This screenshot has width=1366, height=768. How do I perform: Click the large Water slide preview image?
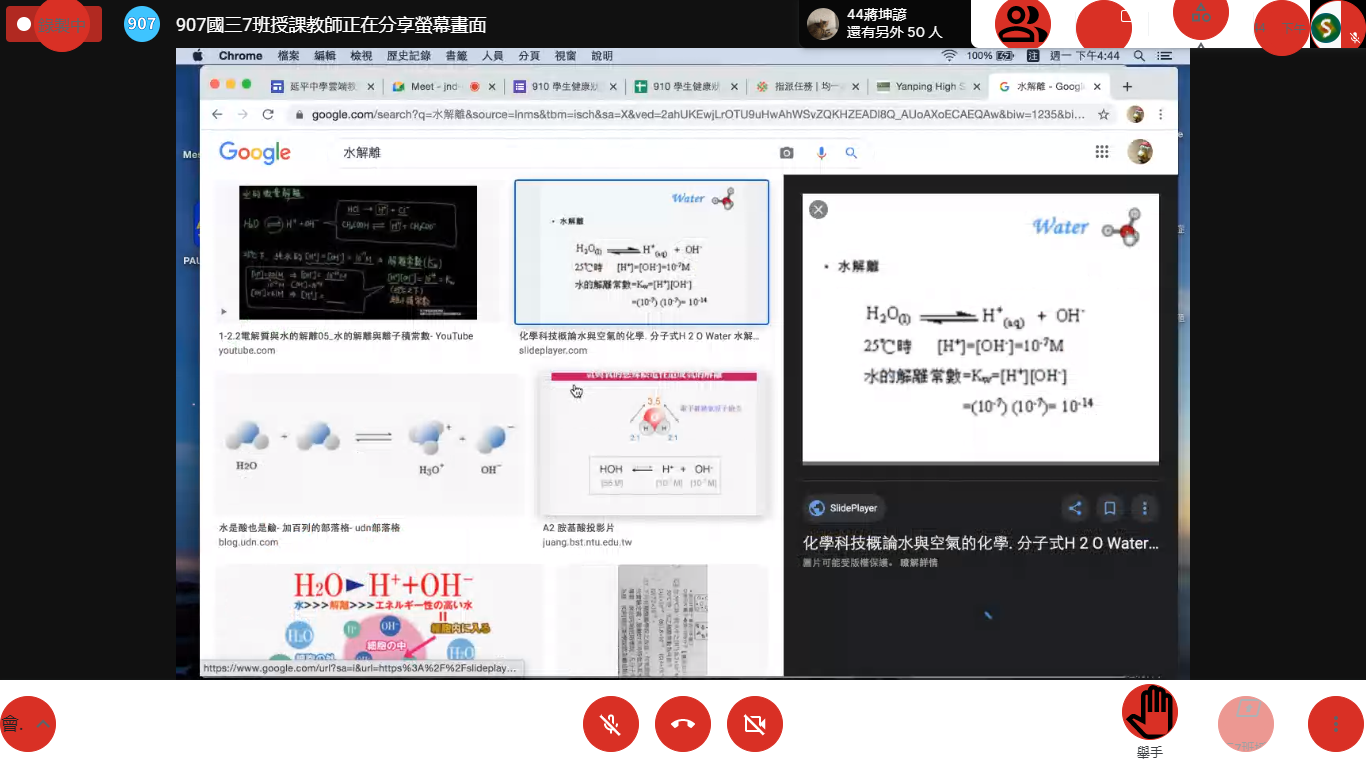[x=980, y=329]
